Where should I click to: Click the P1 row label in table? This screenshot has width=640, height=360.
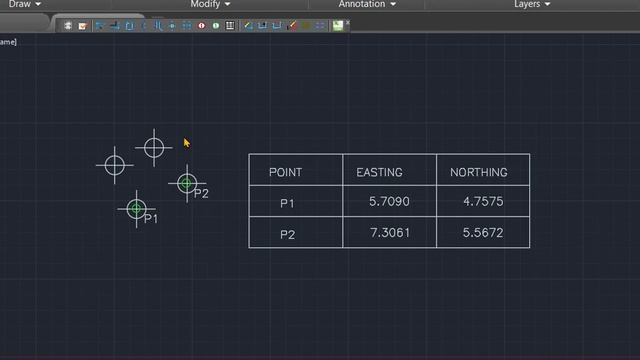point(287,203)
